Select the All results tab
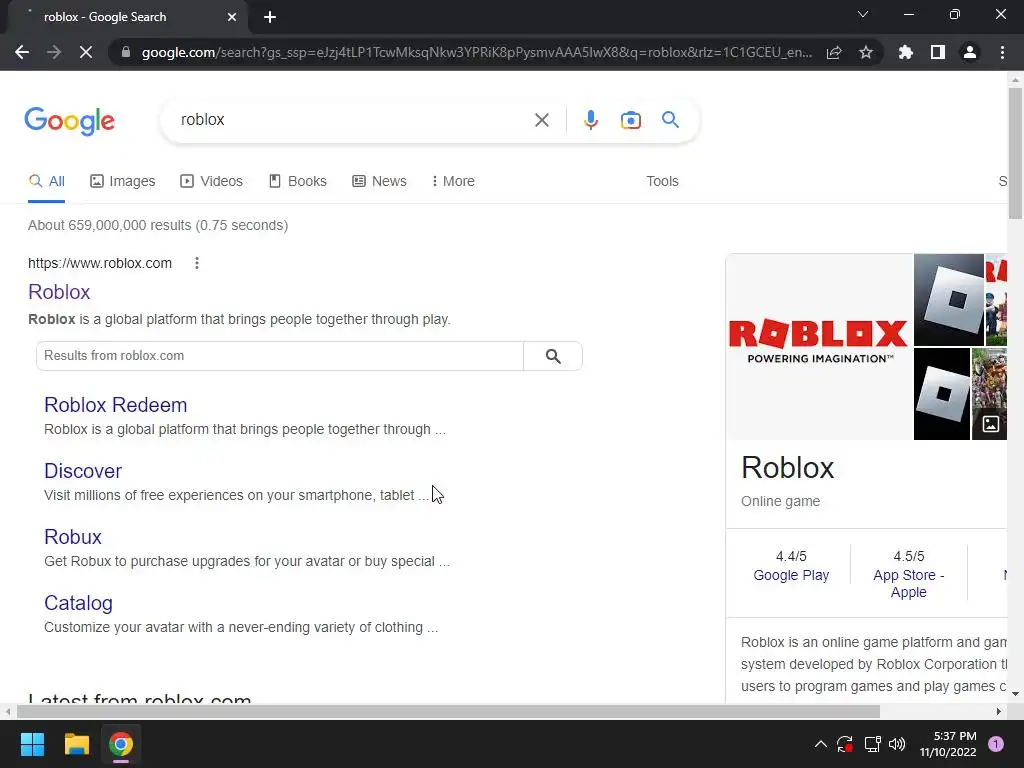The width and height of the screenshot is (1024, 768). [46, 181]
